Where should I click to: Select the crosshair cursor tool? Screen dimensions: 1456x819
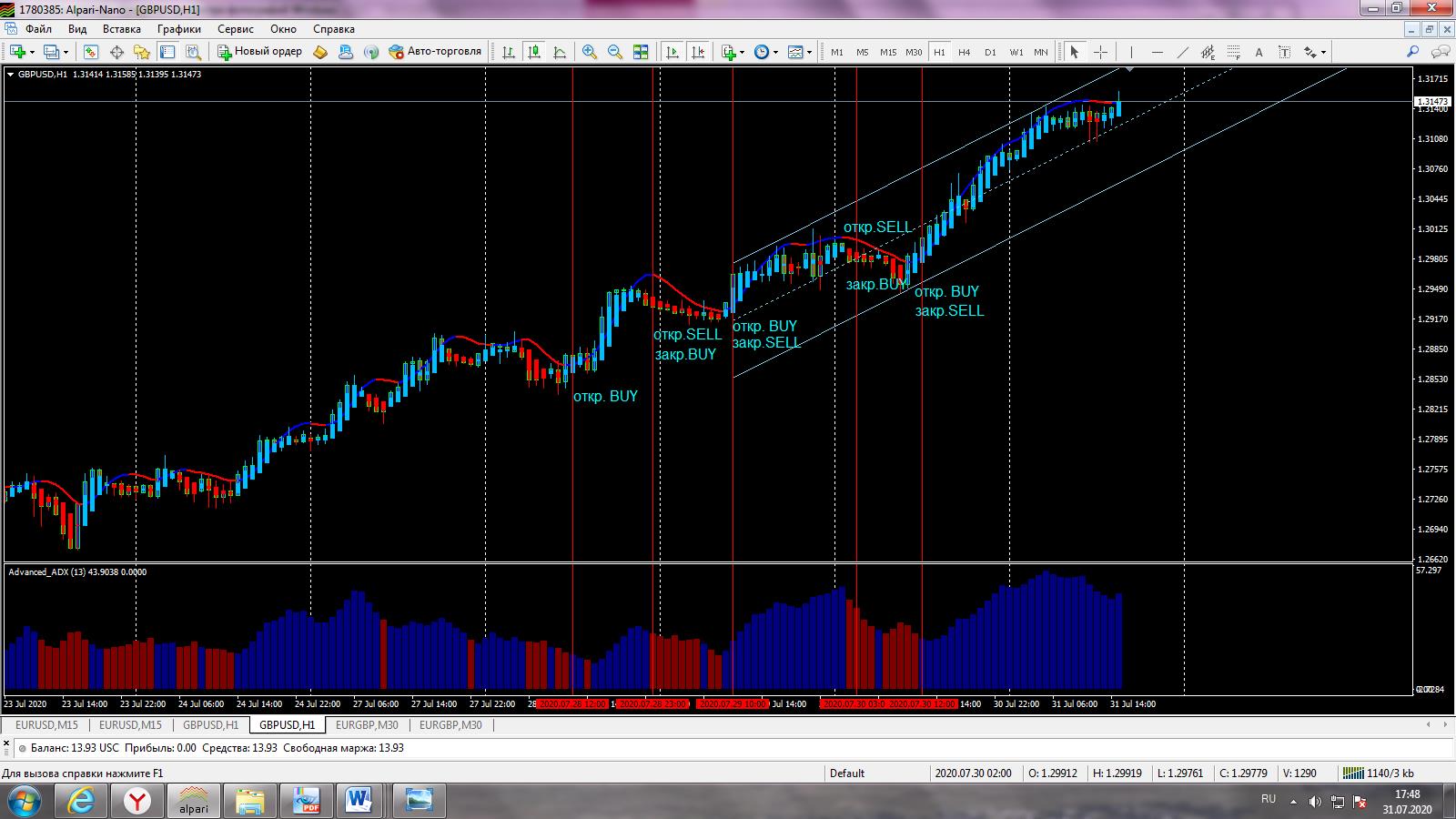click(1100, 52)
